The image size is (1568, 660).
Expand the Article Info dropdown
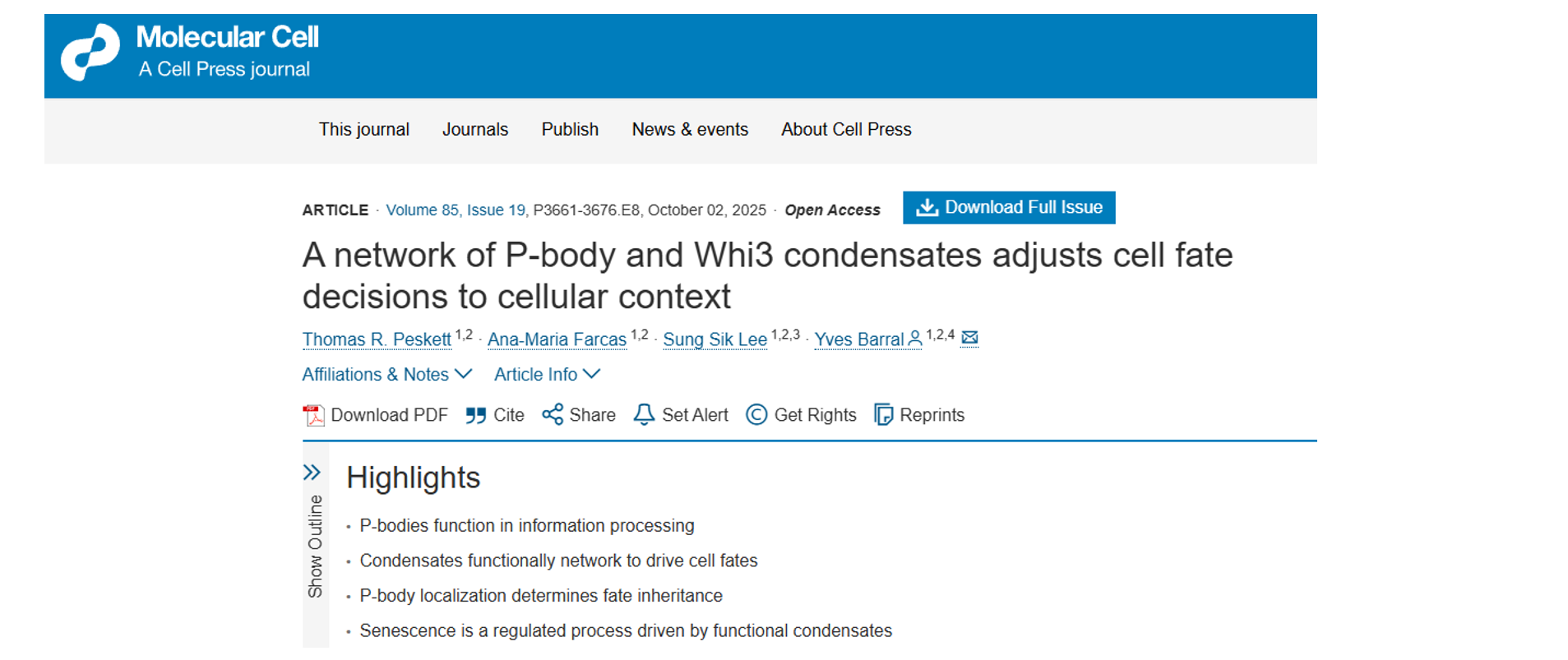(547, 375)
